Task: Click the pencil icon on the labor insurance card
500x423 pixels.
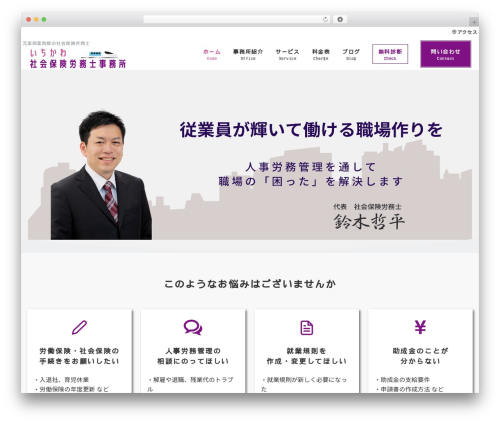Action: click(79, 327)
